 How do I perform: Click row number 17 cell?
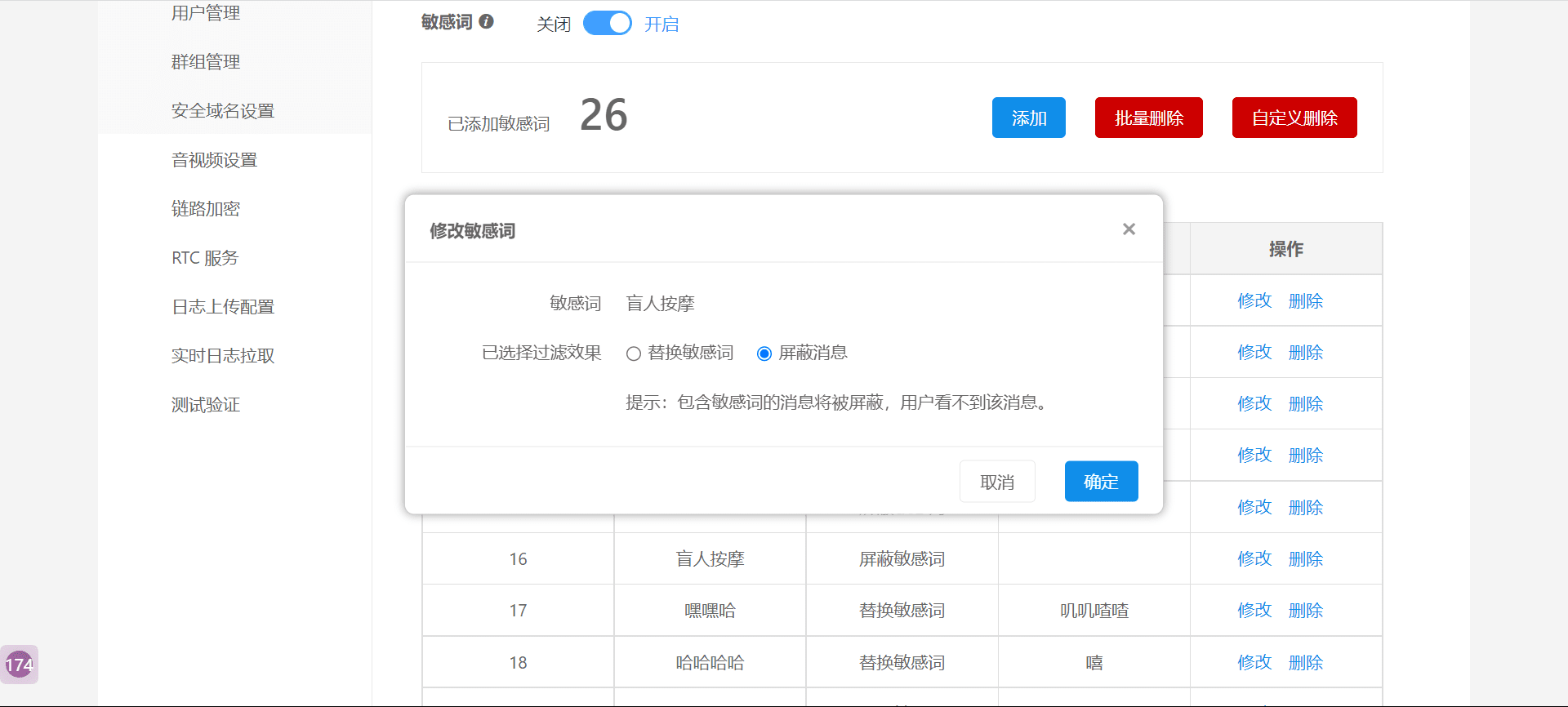coord(518,611)
